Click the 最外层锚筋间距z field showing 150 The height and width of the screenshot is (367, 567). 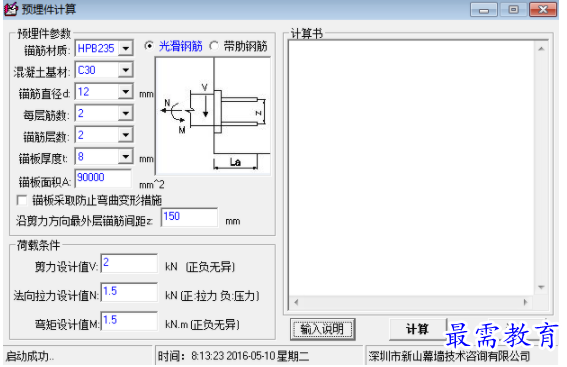click(189, 217)
